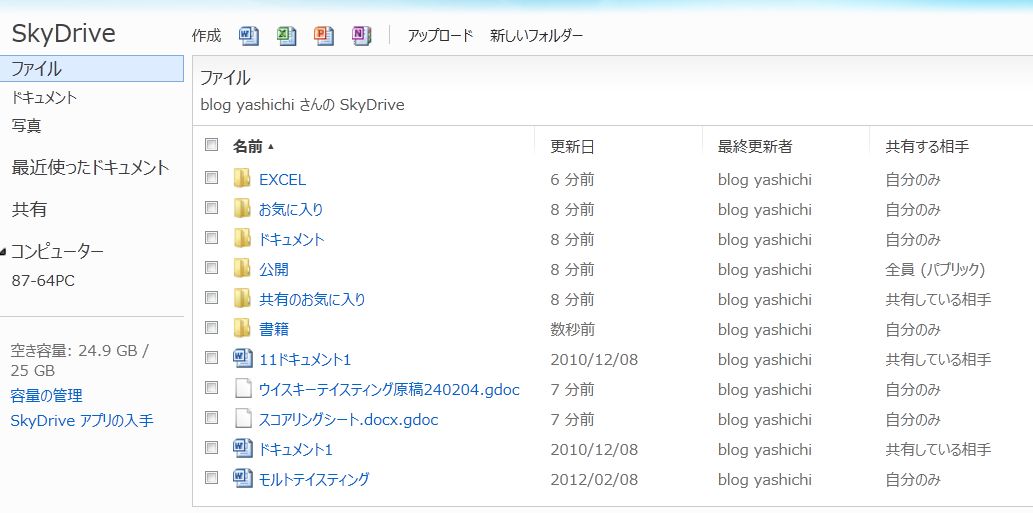Click the 書籍 folder icon
This screenshot has height=513, width=1033.
pos(242,328)
